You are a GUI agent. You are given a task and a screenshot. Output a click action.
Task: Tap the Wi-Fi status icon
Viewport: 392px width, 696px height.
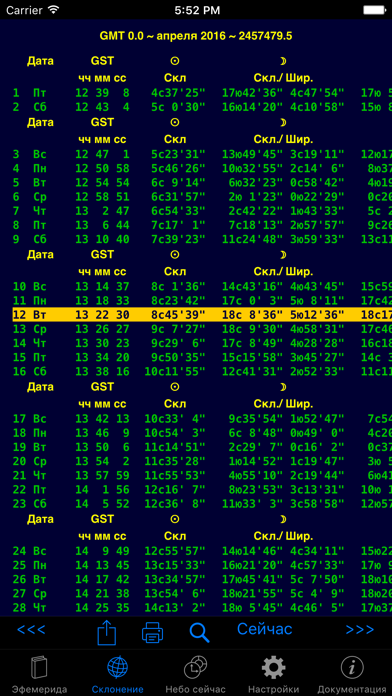pos(54,9)
